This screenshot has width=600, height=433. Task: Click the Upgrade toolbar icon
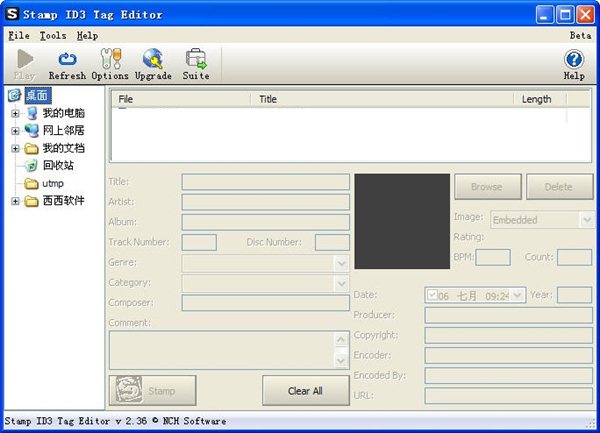153,60
